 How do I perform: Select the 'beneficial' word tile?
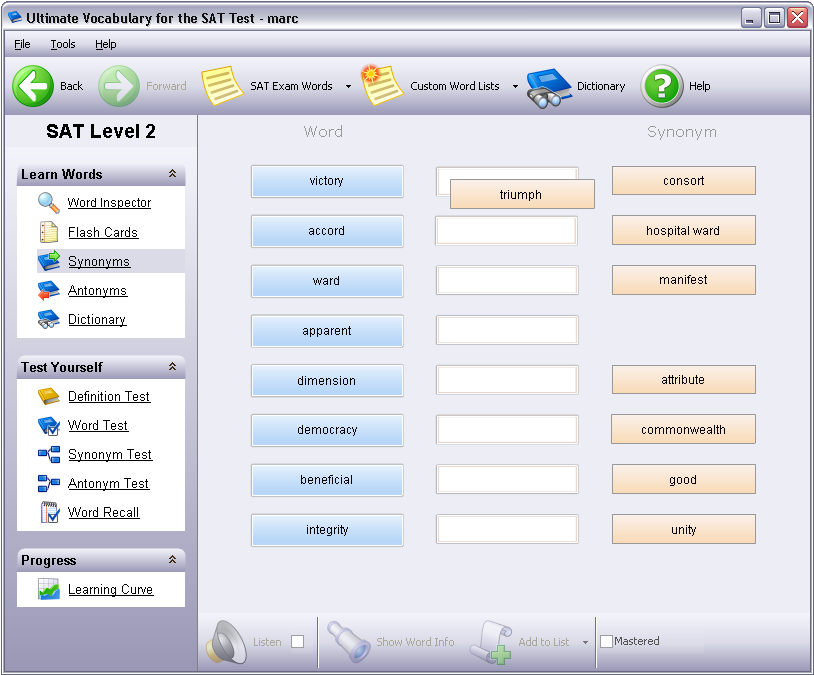pyautogui.click(x=327, y=480)
